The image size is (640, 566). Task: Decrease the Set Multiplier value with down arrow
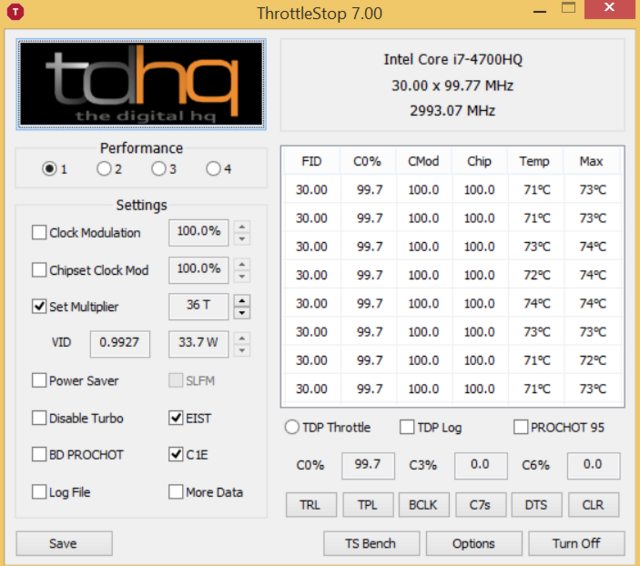[242, 313]
